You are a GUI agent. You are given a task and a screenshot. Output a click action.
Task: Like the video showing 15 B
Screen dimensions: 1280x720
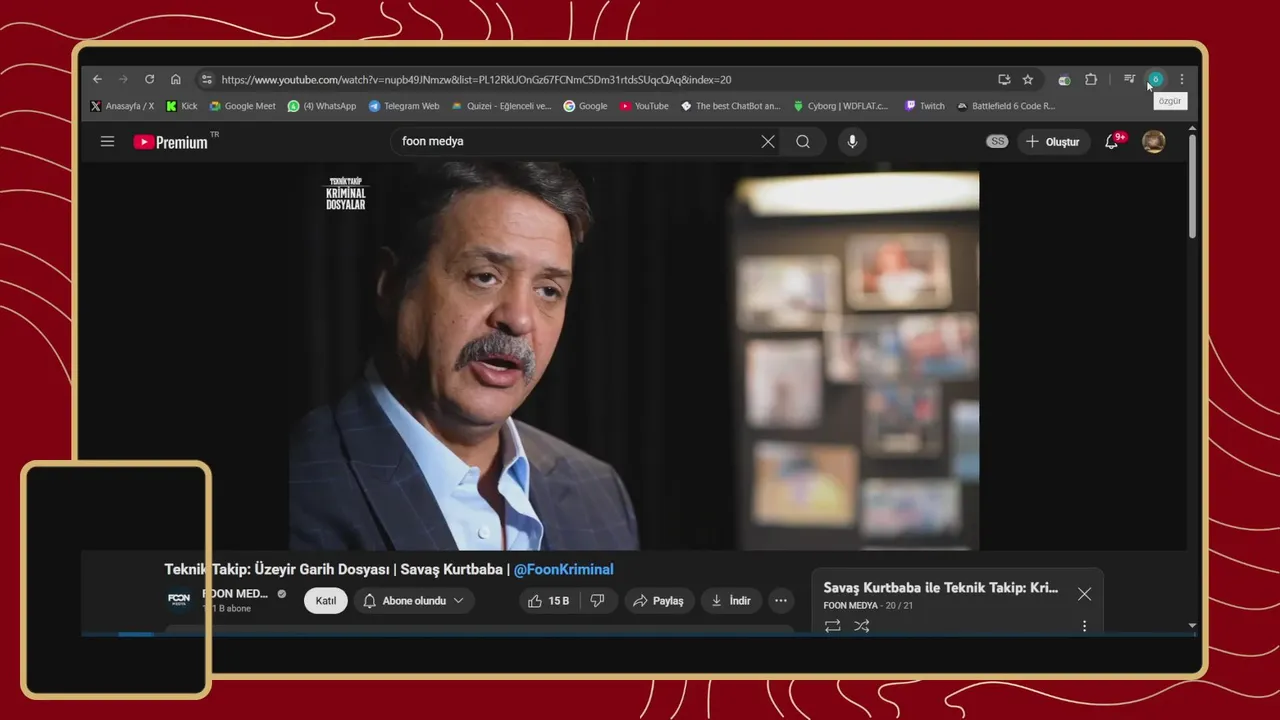(548, 601)
